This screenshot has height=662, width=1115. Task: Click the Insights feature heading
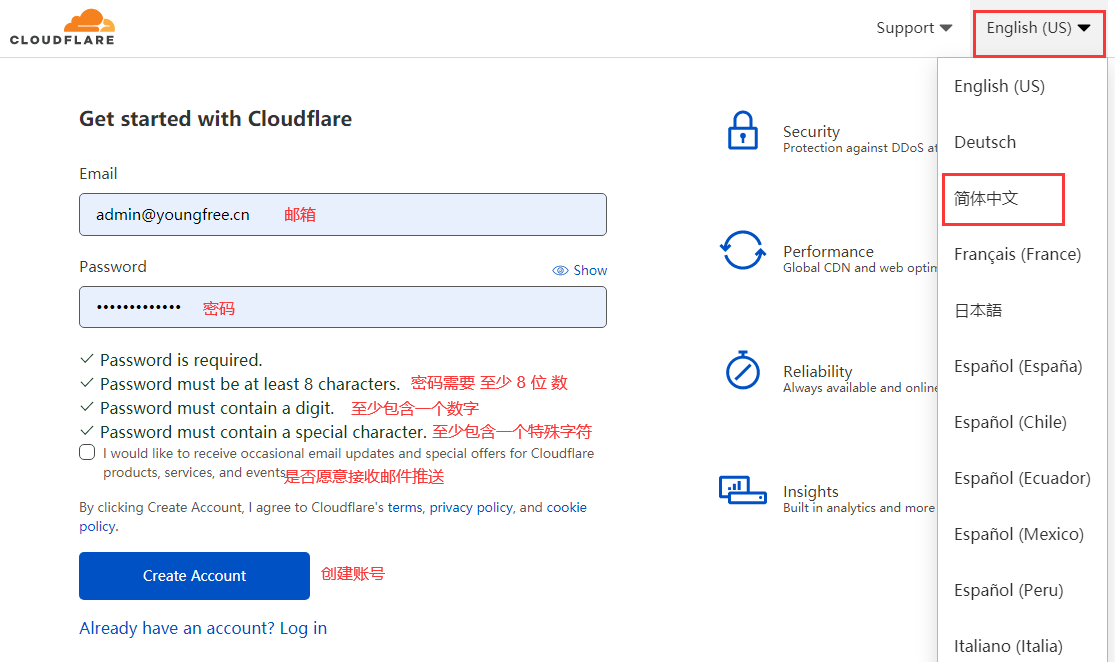pos(811,491)
